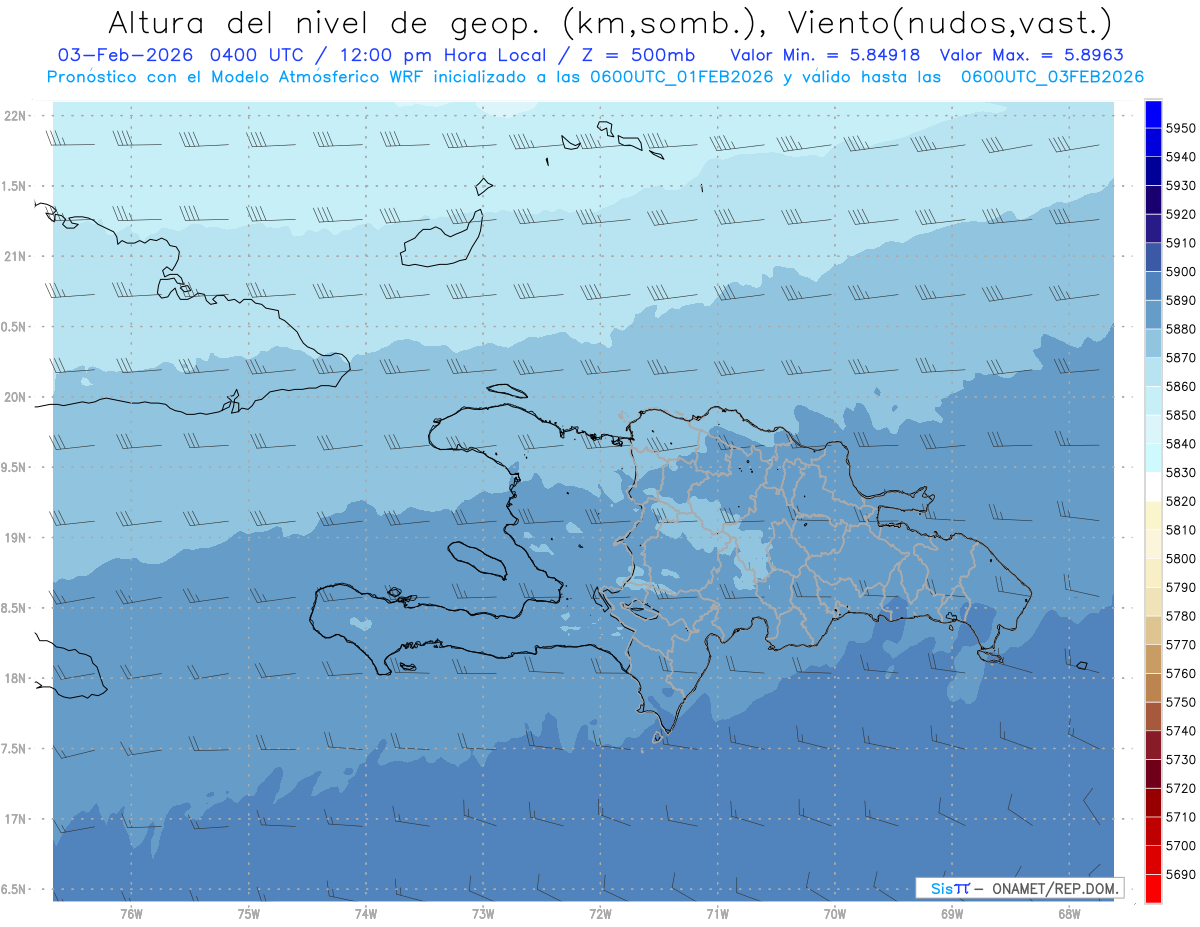
Task: Click the '5690' colorbar value
Action: [x=1181, y=874]
